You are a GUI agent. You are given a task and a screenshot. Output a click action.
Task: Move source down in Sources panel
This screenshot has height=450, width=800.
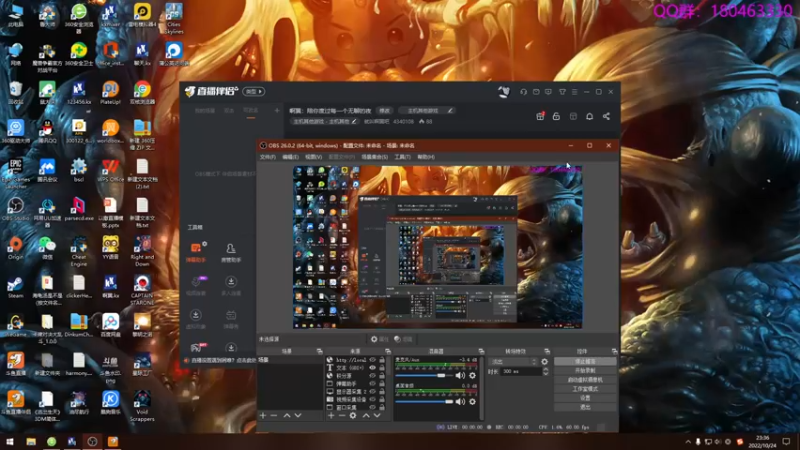click(x=377, y=416)
